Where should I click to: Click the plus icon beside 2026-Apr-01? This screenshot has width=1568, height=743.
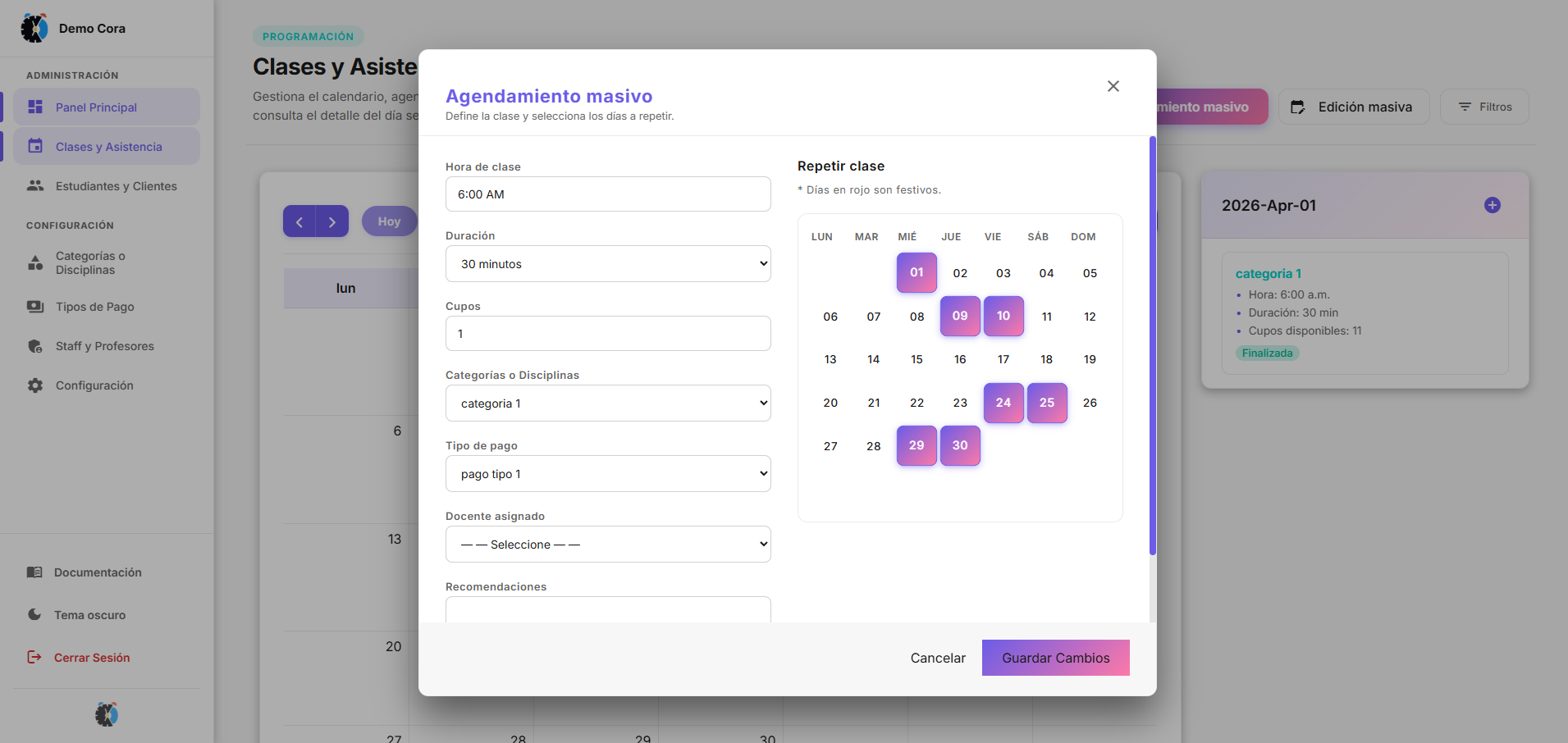(x=1492, y=205)
